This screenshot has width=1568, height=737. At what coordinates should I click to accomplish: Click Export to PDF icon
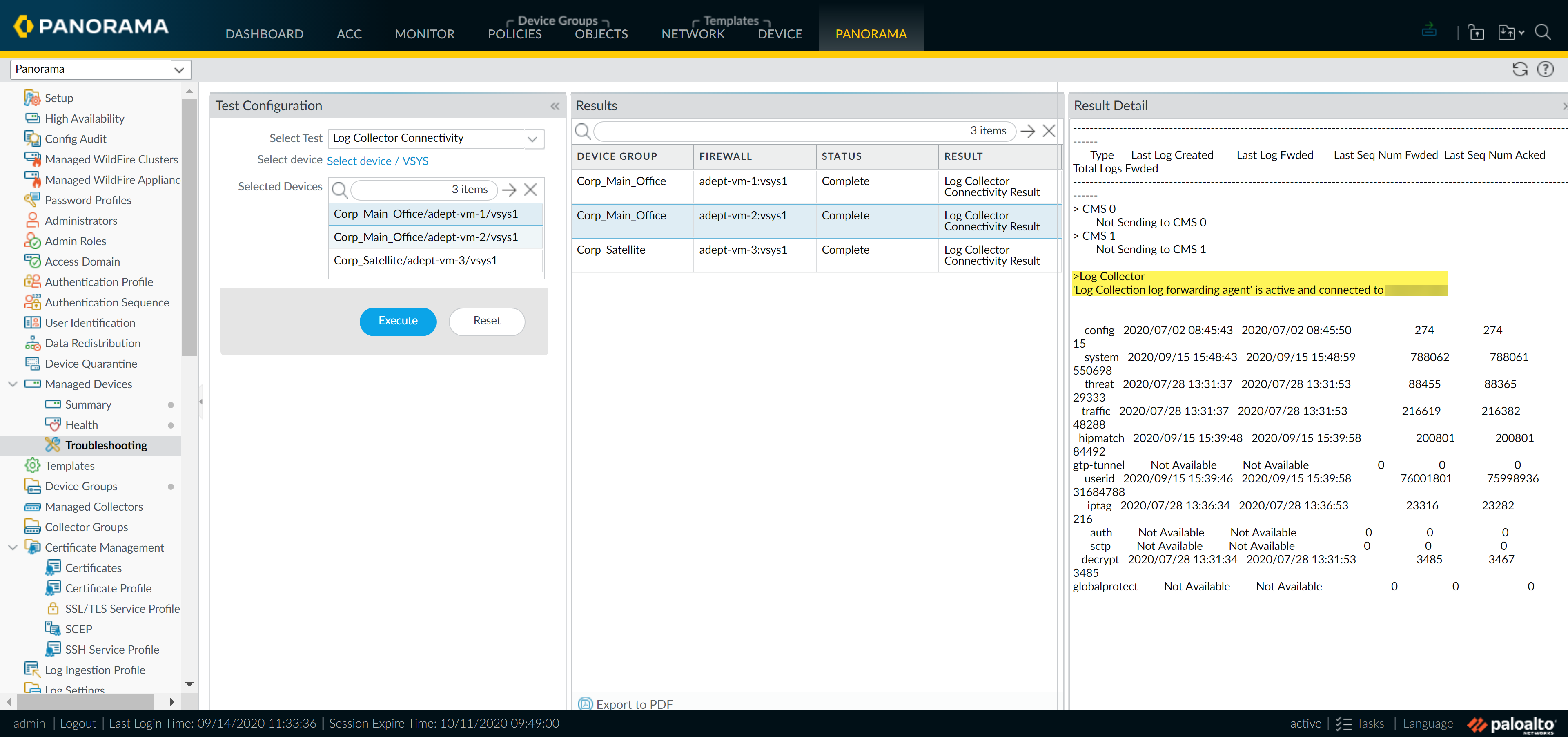[585, 703]
